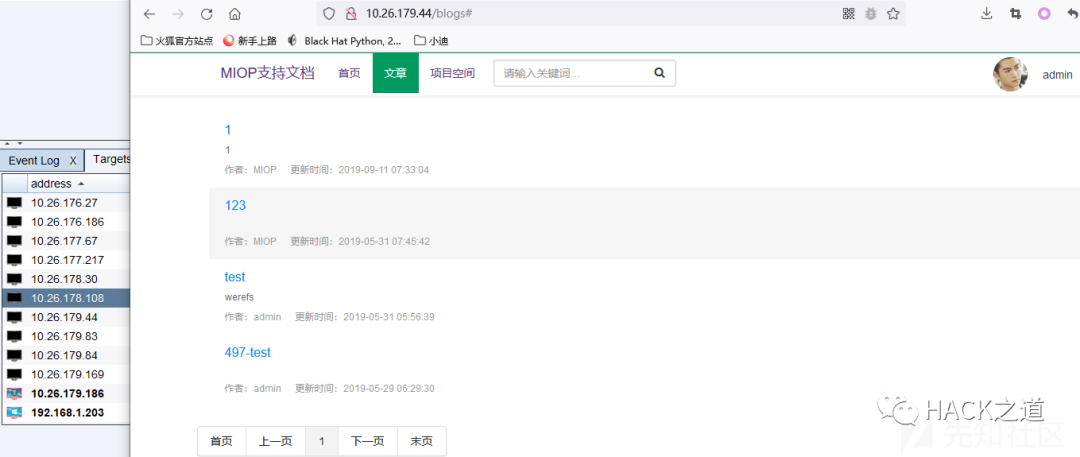Click the admin avatar picture

[x=1010, y=75]
